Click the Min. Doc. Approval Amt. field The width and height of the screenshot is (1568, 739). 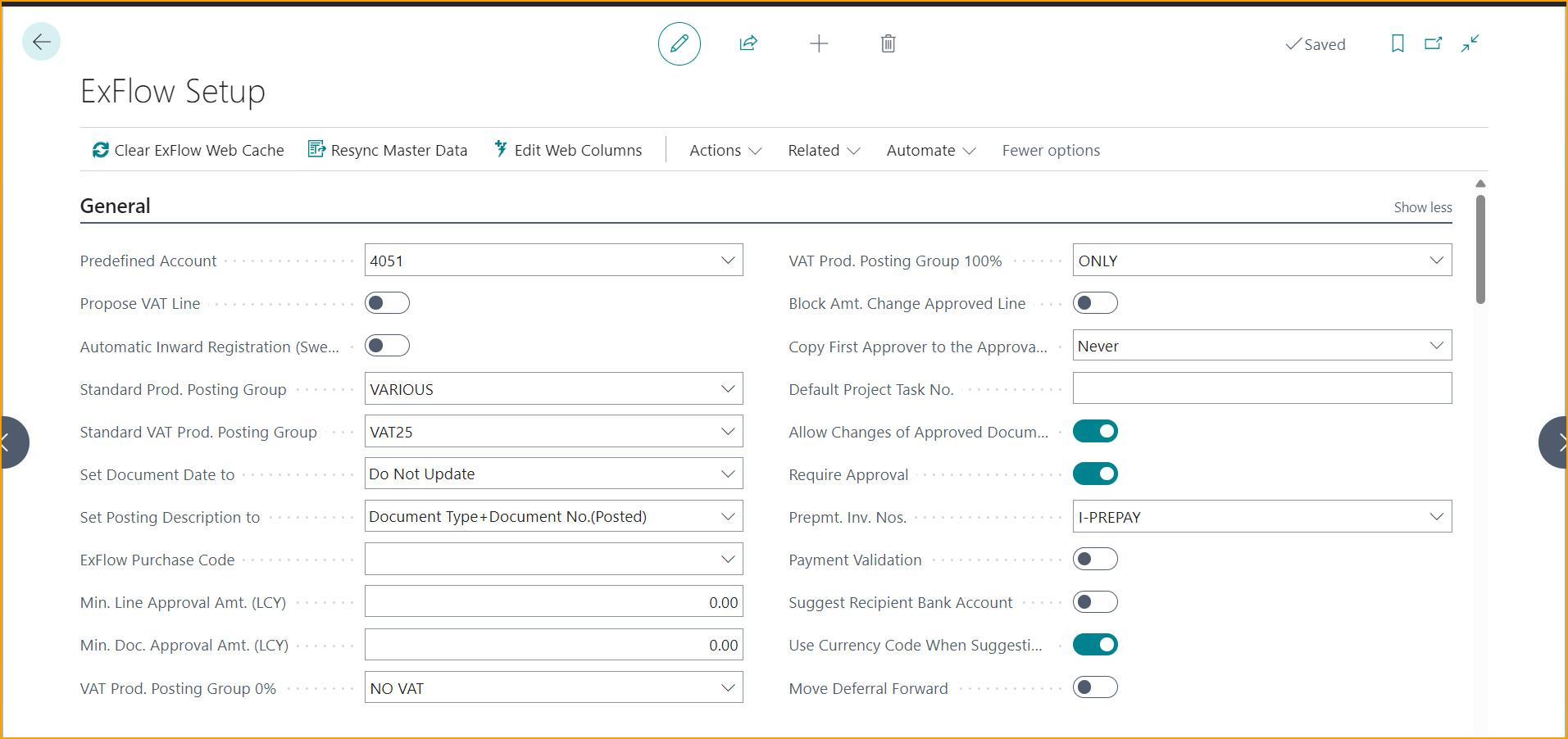coord(554,644)
